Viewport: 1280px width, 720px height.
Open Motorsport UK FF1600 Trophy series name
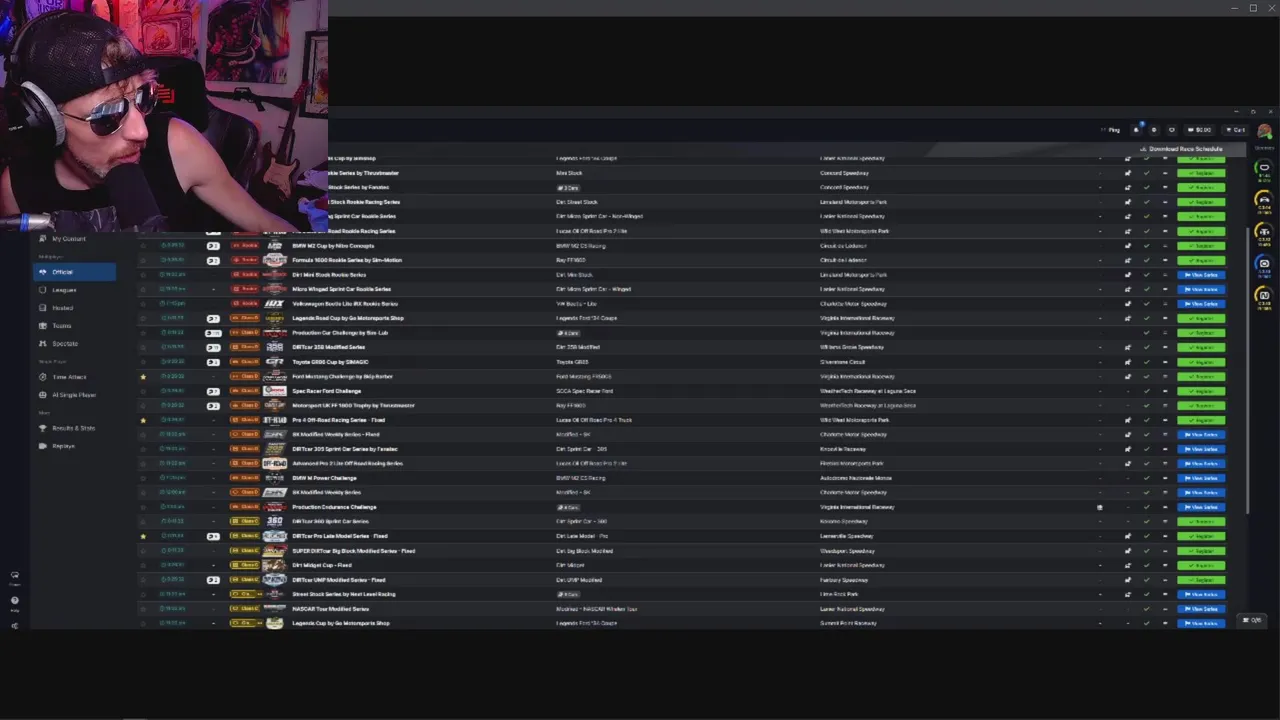click(353, 406)
